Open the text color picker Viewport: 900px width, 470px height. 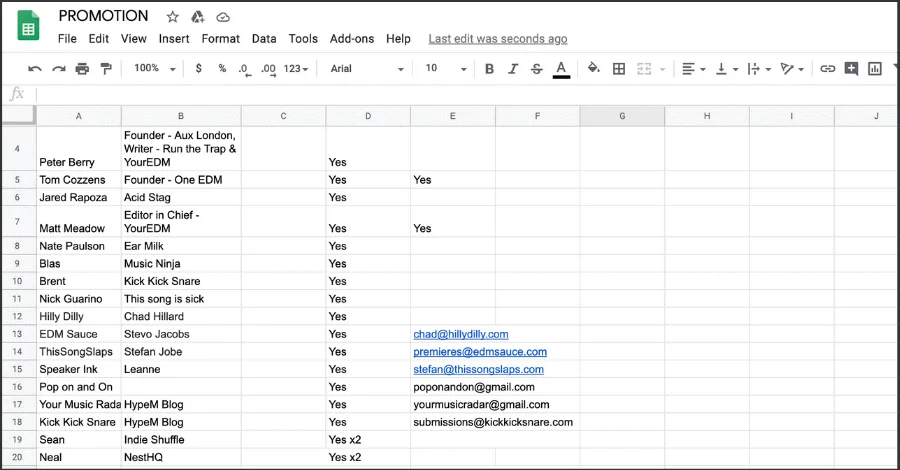[x=561, y=69]
